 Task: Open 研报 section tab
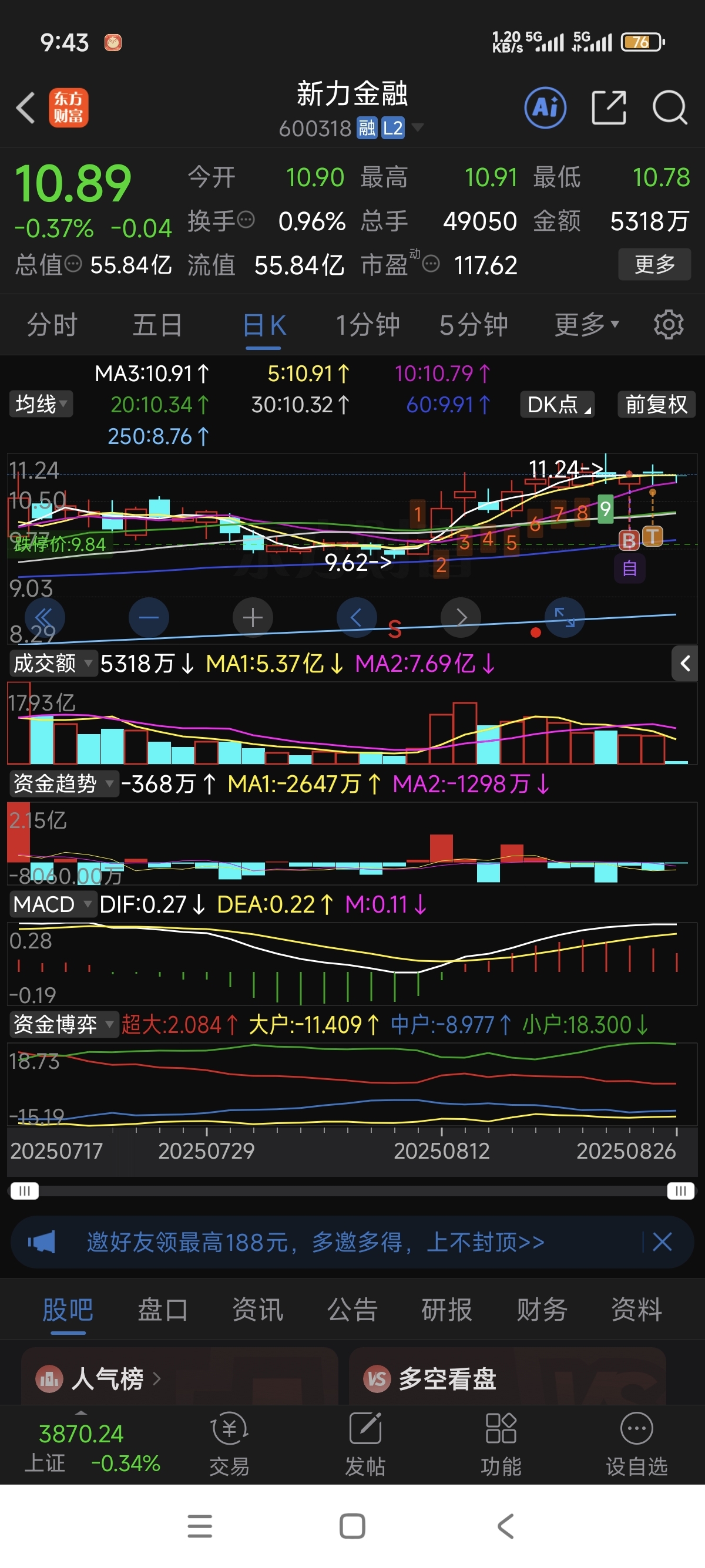(x=447, y=1309)
